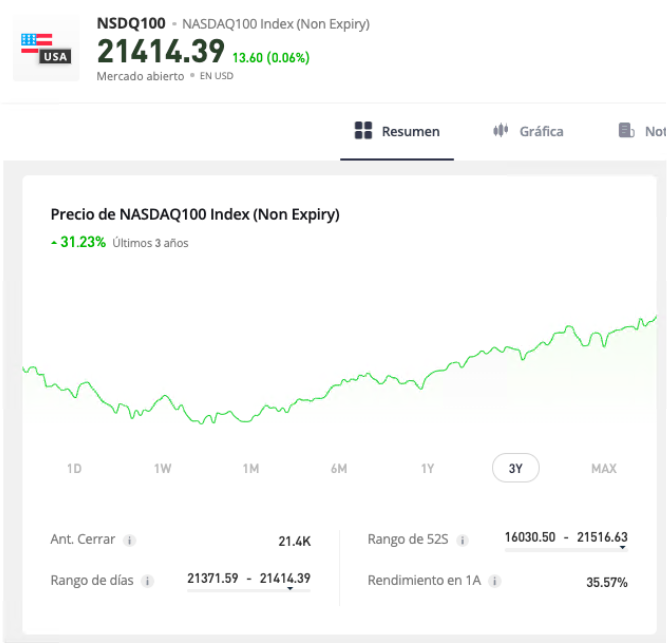Click the USA flag instrument logo
The height and width of the screenshot is (643, 672).
click(46, 48)
